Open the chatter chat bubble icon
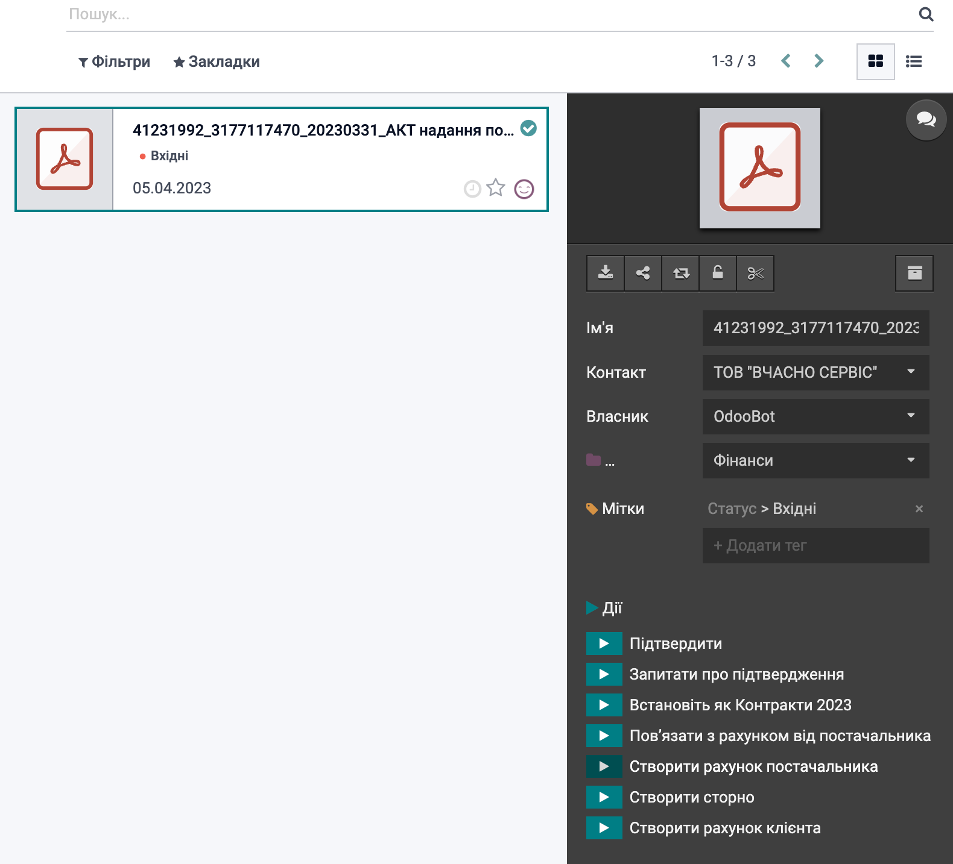The image size is (953, 864). [926, 119]
